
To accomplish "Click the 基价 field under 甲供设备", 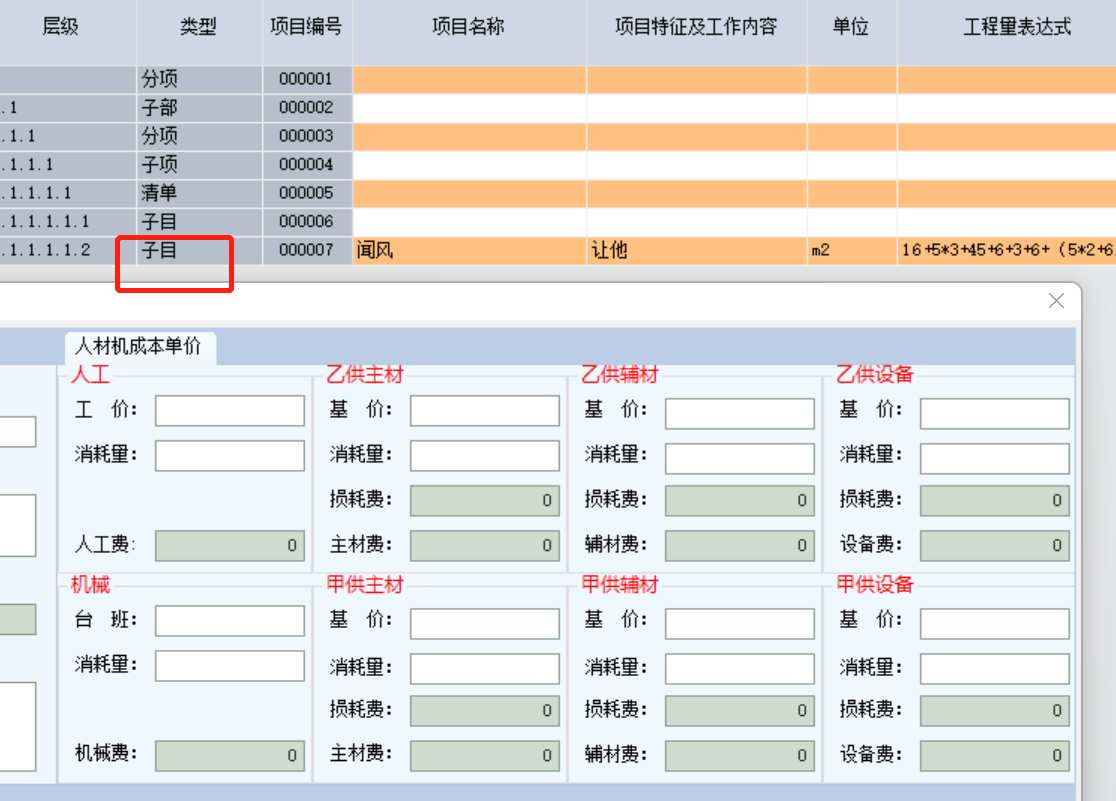I will click(x=994, y=623).
